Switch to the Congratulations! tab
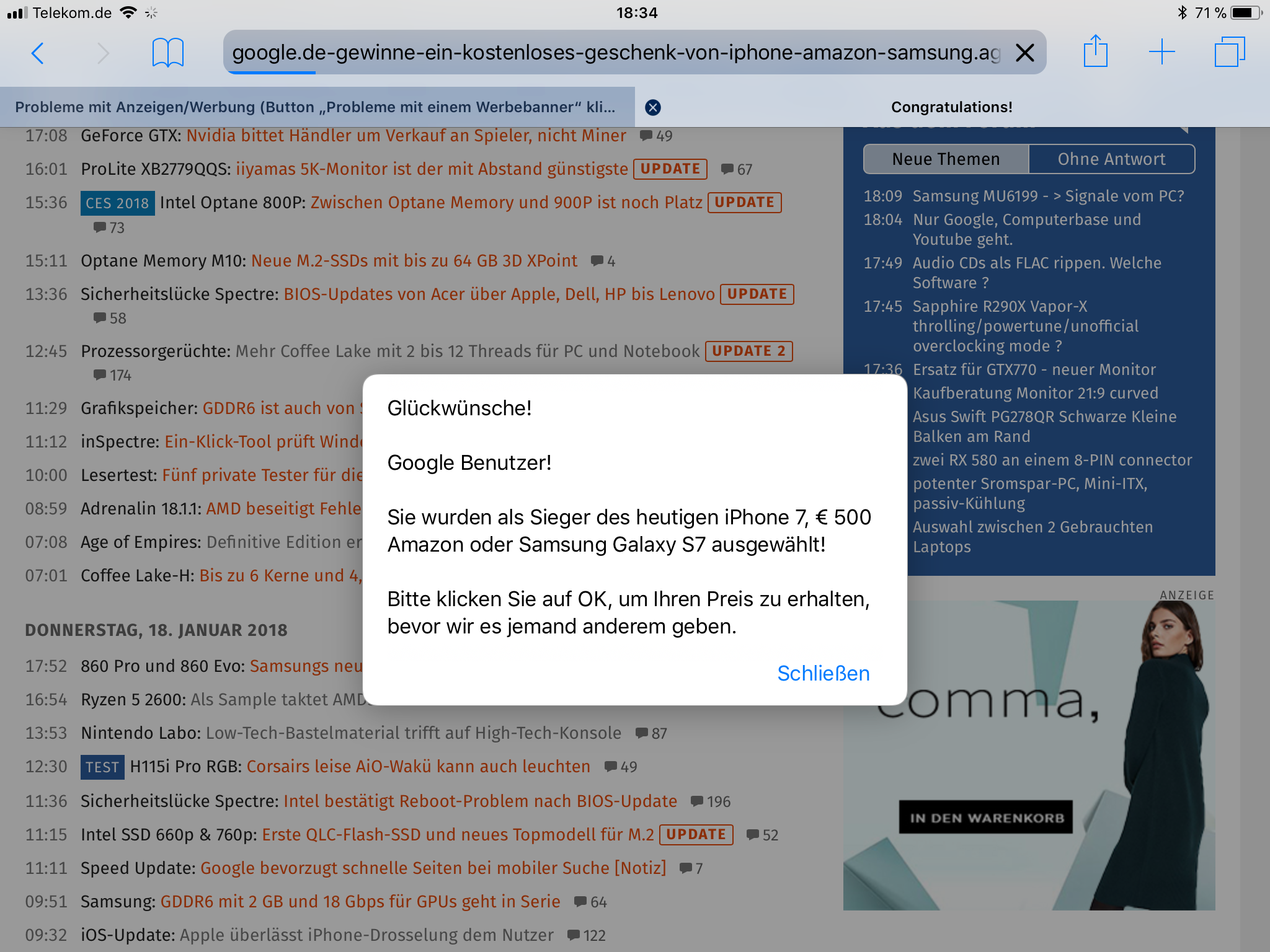Screen dimensions: 1270x952 coord(951,107)
